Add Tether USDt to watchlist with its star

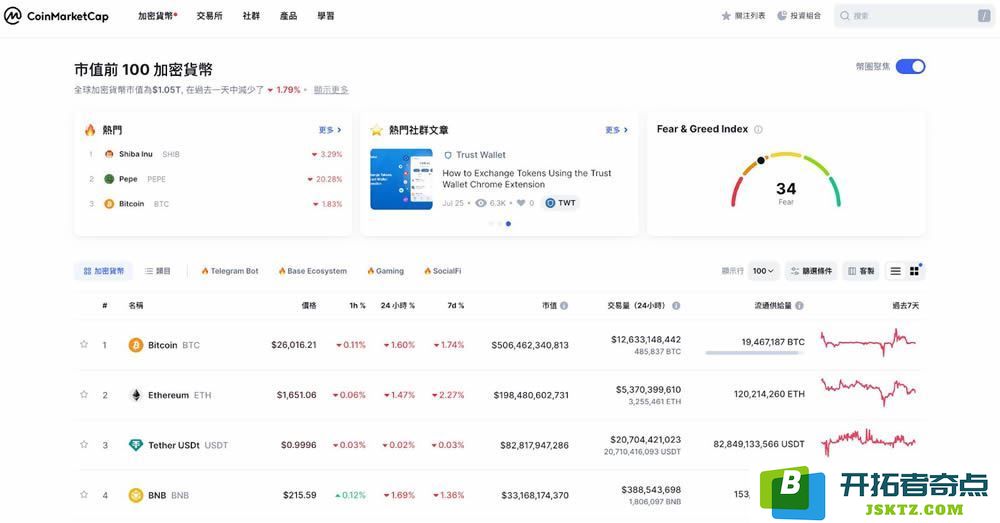(84, 445)
